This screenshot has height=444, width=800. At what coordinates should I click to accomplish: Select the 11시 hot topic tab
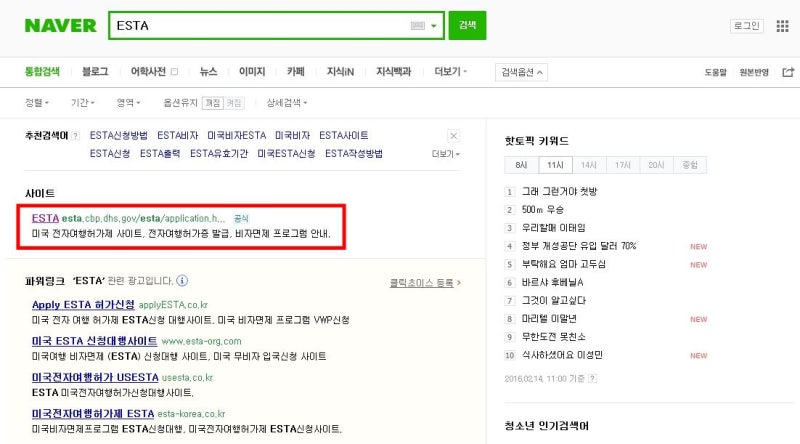click(x=555, y=165)
